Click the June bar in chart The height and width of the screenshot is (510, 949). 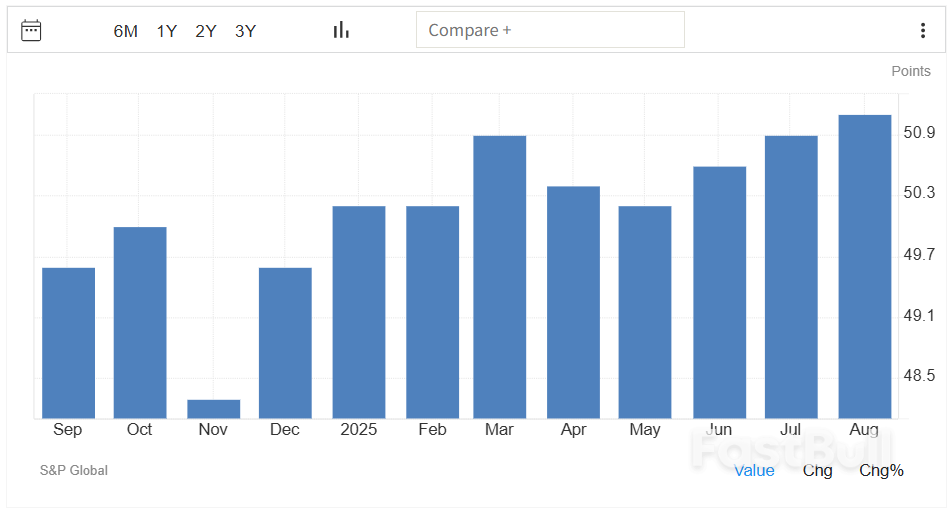719,292
